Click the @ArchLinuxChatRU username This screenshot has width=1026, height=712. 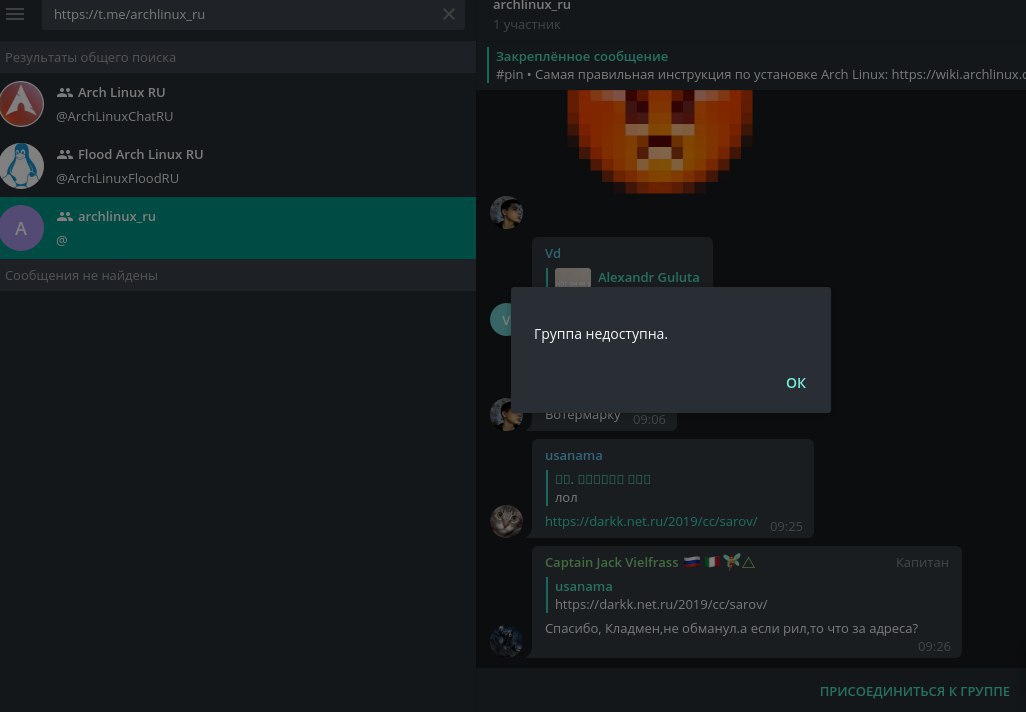coord(115,116)
